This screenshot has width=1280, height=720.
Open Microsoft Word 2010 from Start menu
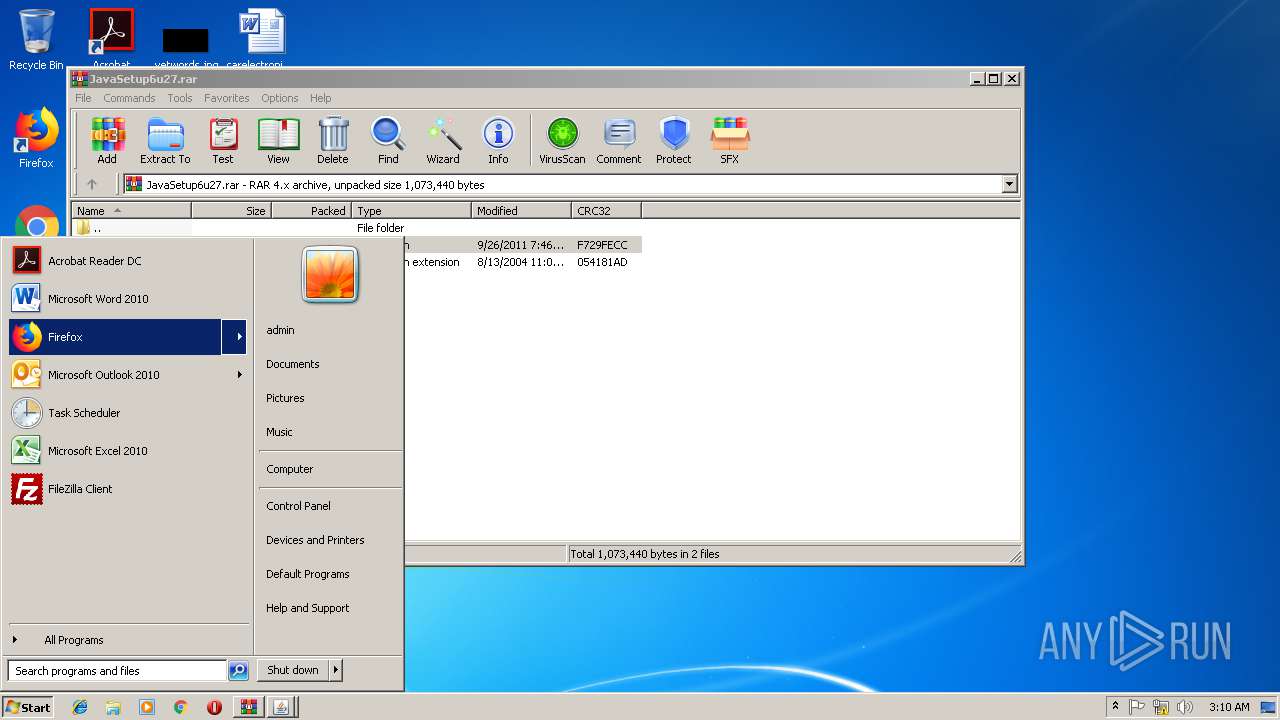click(128, 299)
